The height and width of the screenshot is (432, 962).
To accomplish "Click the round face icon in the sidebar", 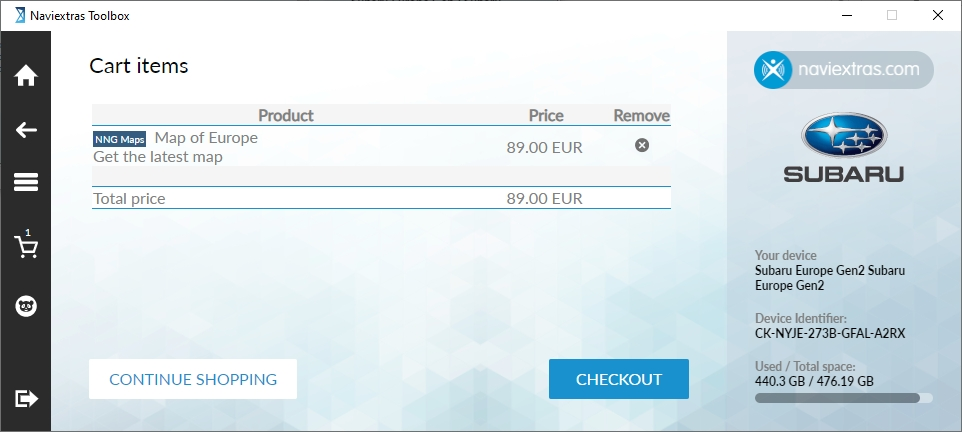I will pos(26,307).
